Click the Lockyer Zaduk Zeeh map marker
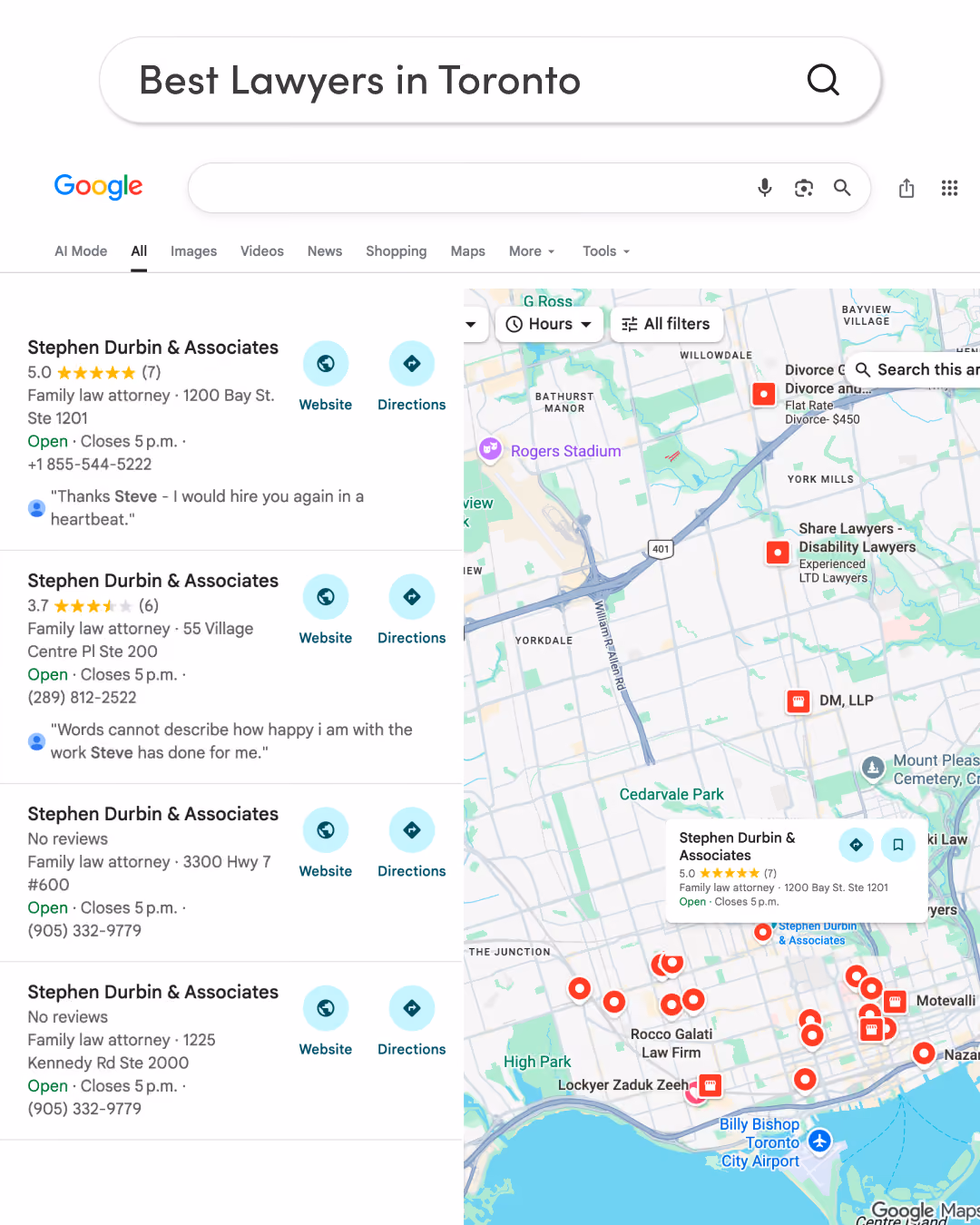The width and height of the screenshot is (980, 1225). pyautogui.click(x=710, y=1085)
